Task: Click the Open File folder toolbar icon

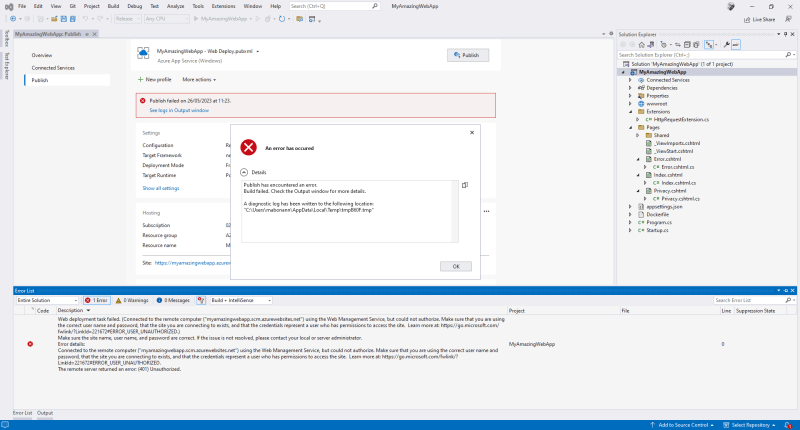Action: tap(54, 19)
